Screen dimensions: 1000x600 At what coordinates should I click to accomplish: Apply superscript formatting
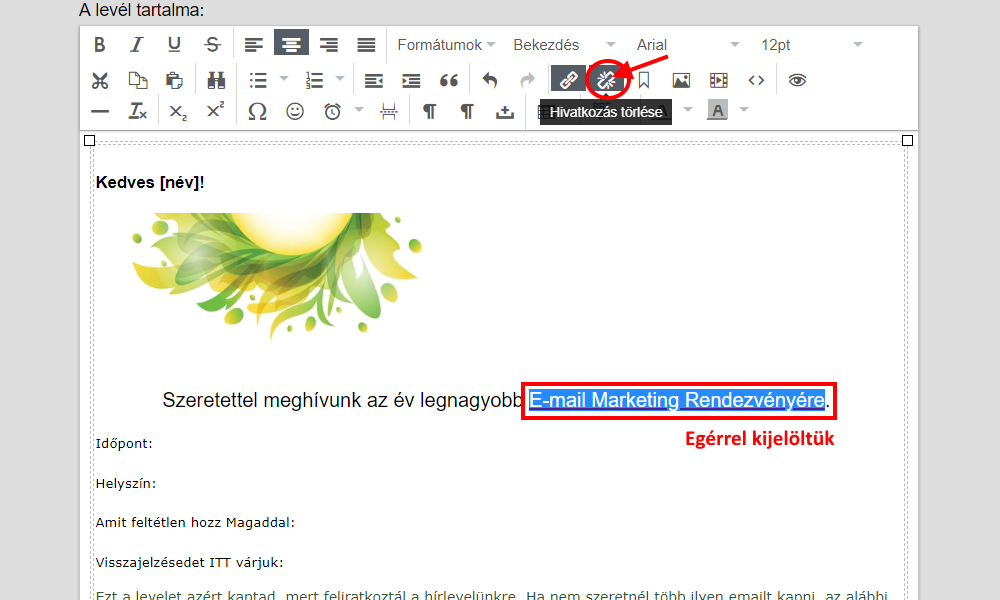coord(216,110)
